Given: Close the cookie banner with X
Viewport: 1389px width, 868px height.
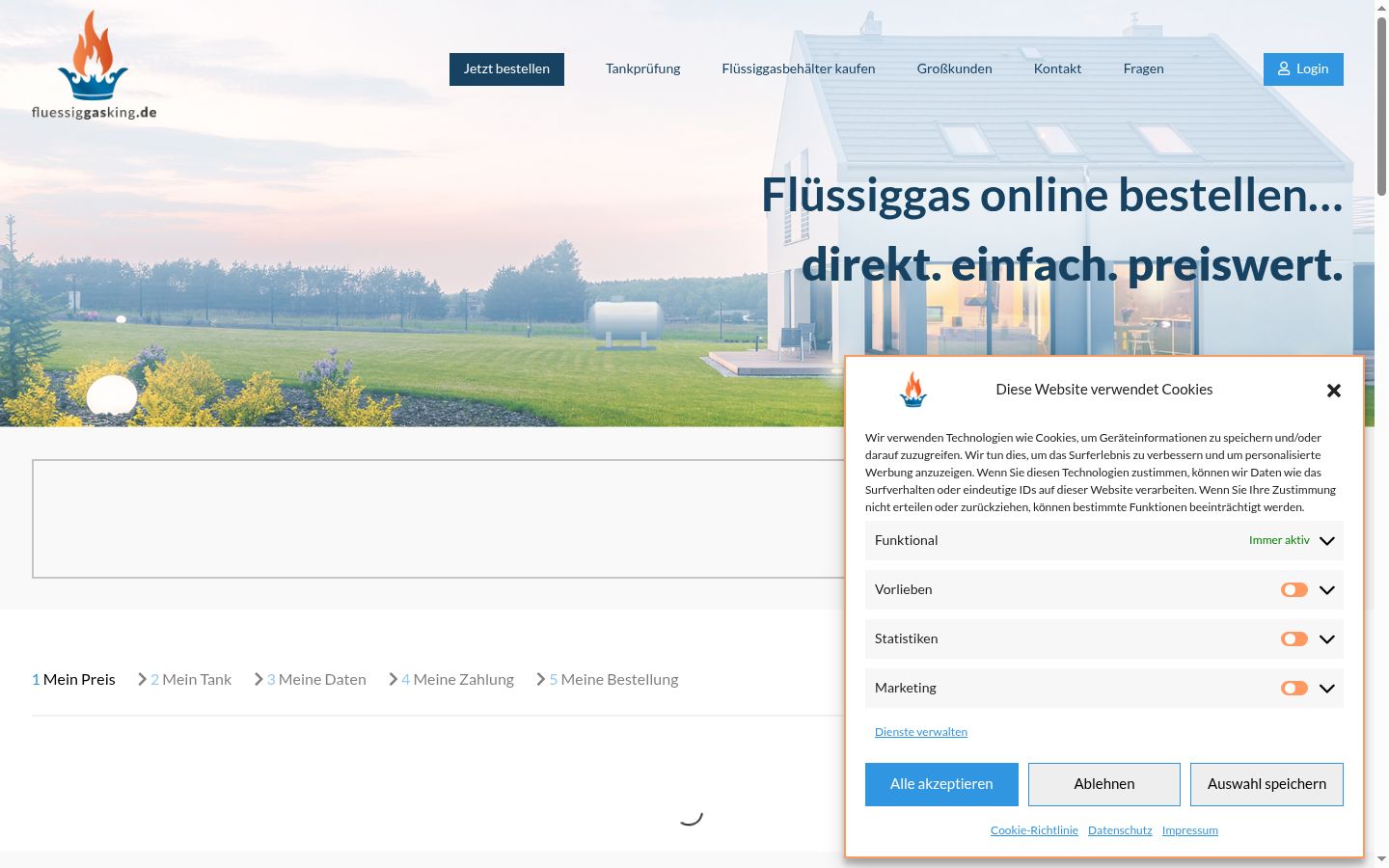Looking at the screenshot, I should [1334, 391].
